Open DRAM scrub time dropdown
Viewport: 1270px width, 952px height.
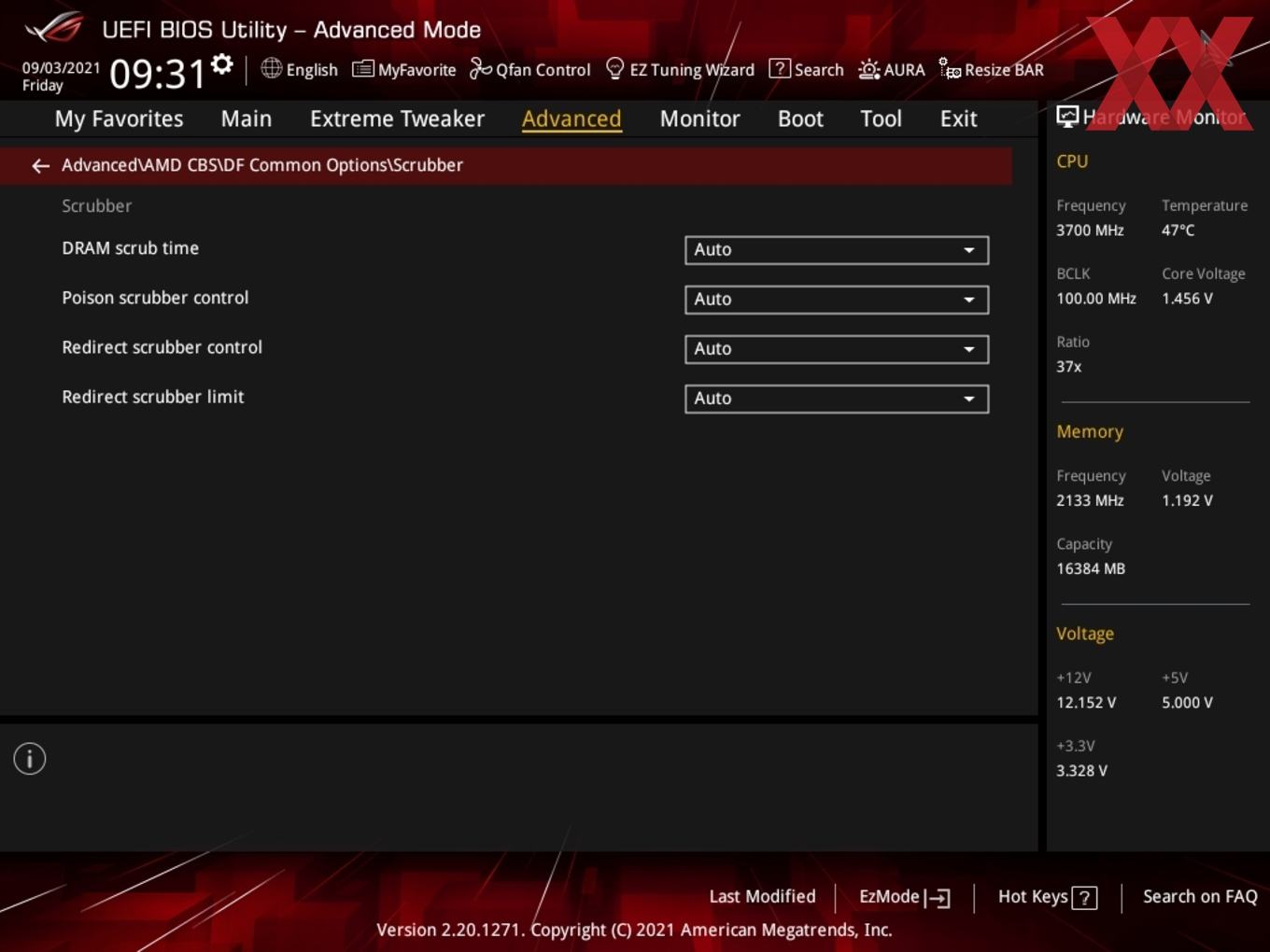tap(837, 249)
